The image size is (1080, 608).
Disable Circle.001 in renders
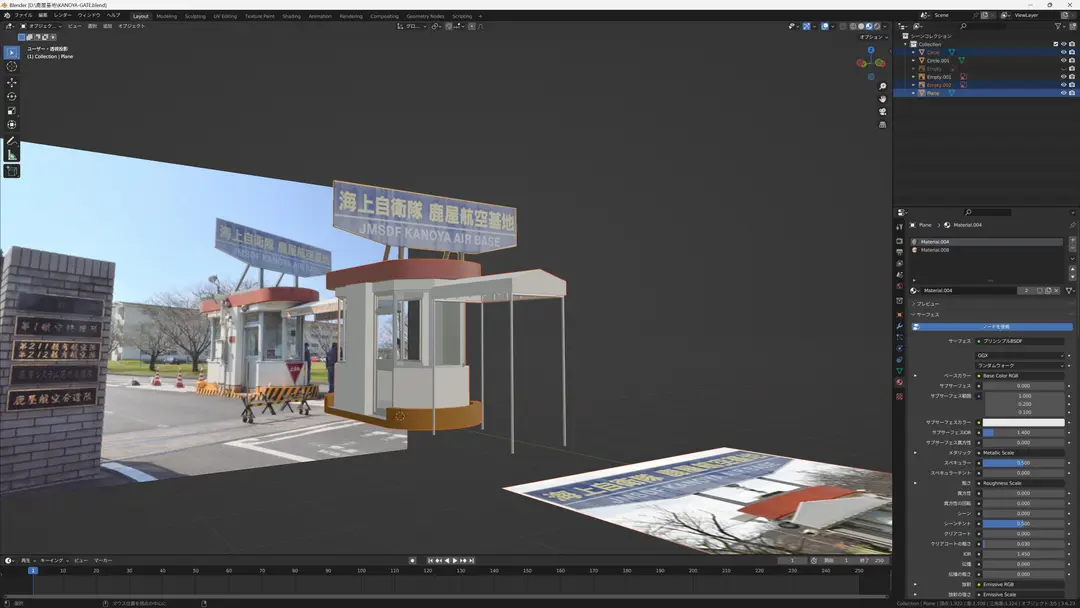(1072, 61)
